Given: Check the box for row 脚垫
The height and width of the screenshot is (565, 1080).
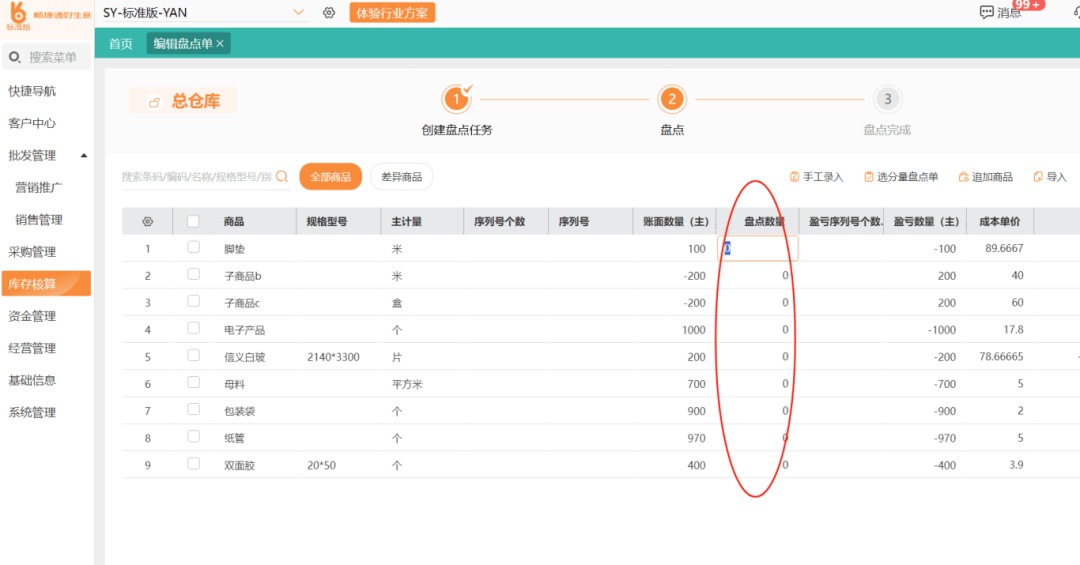Looking at the screenshot, I should click(x=194, y=247).
